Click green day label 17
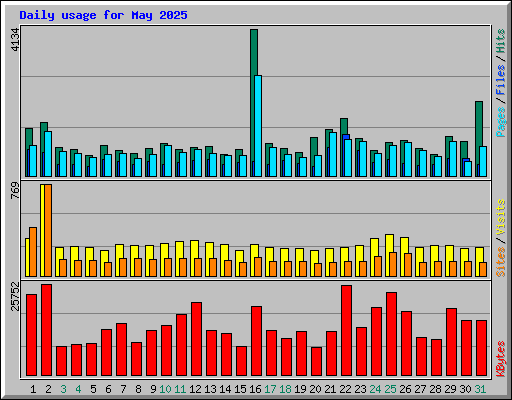 pos(270,389)
